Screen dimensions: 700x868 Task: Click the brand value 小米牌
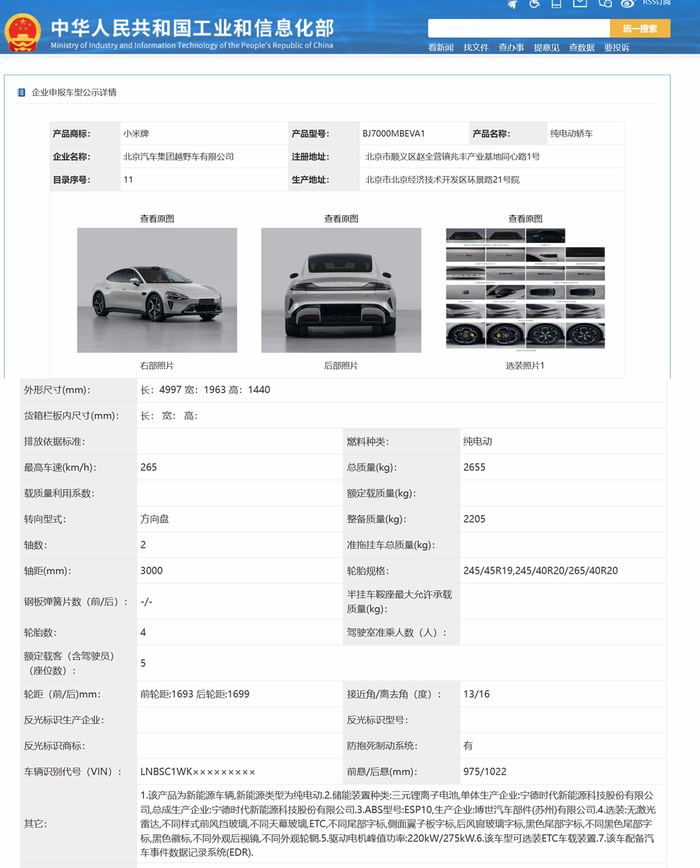tap(136, 133)
